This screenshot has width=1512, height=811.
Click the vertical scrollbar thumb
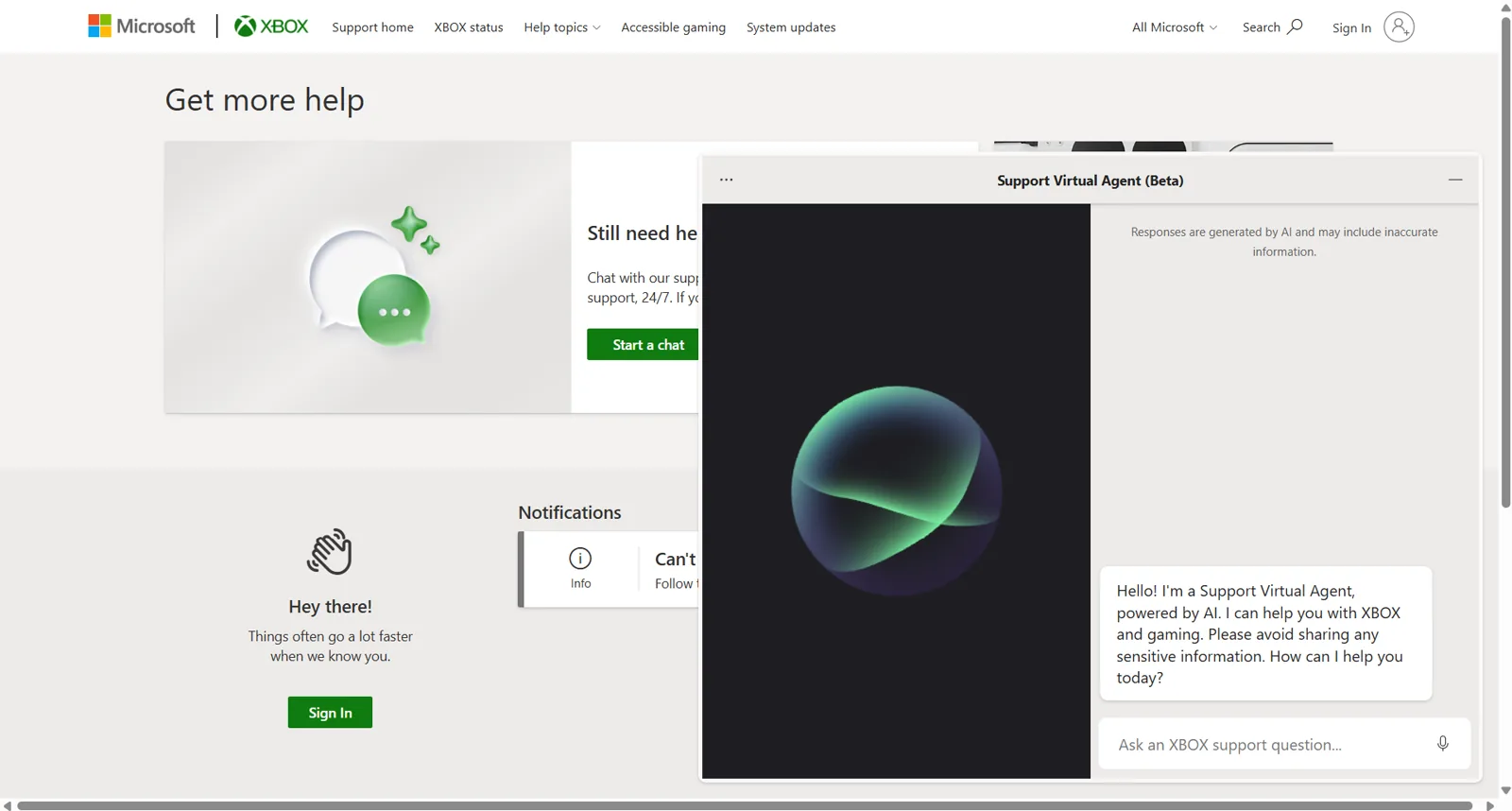point(1505,262)
